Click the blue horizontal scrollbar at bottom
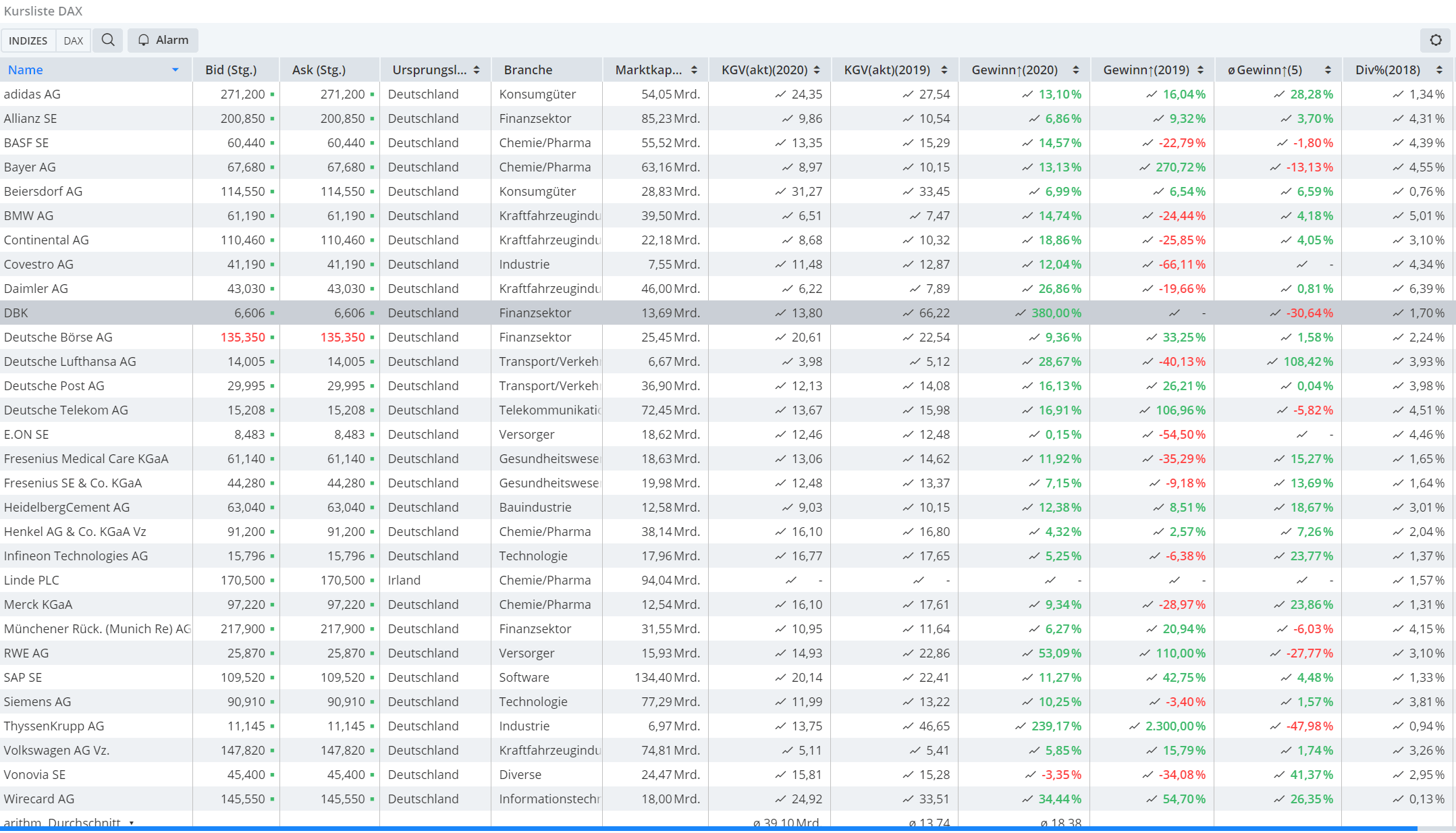The width and height of the screenshot is (1456, 833). click(x=709, y=828)
